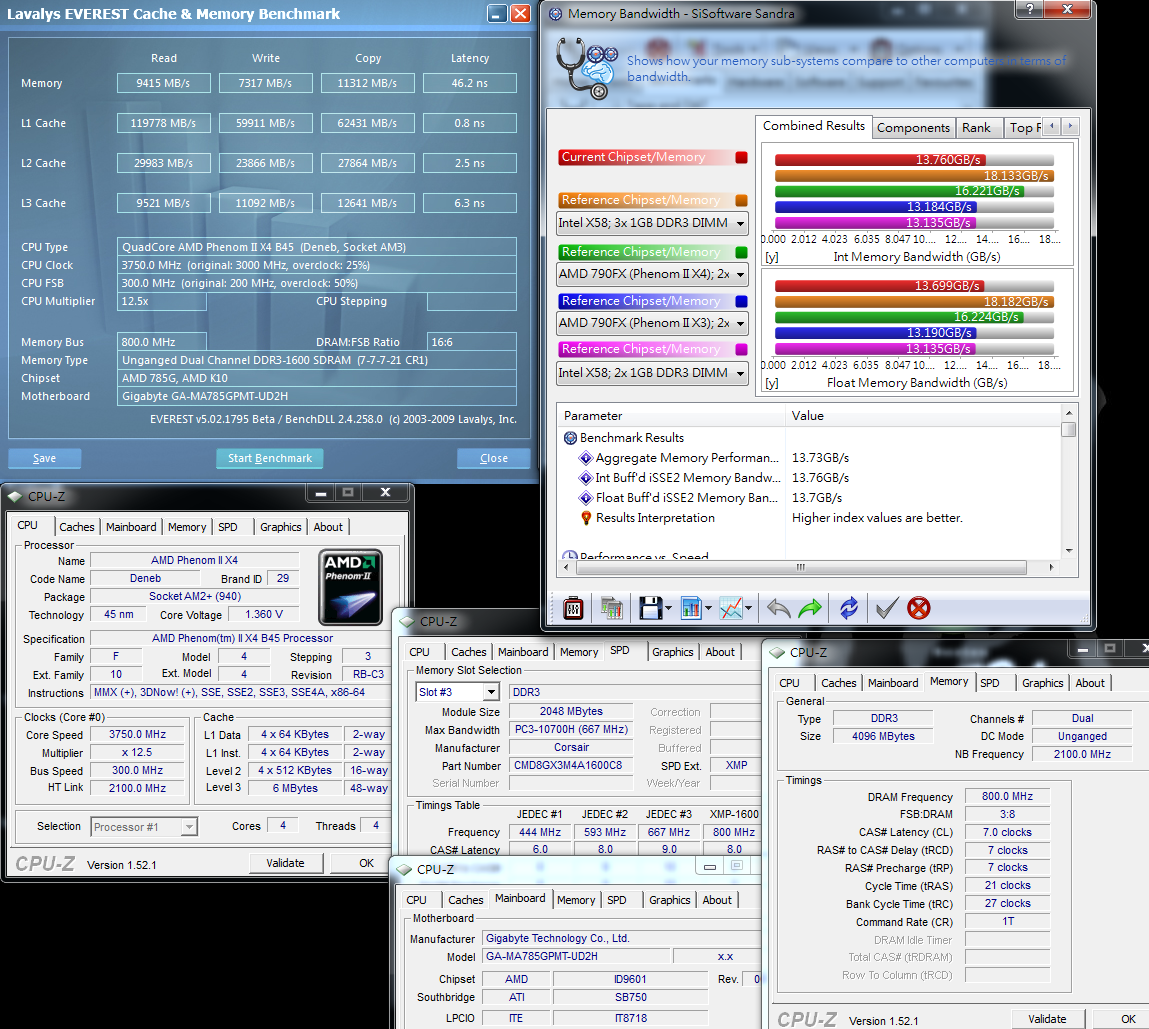
Task: Click Close button in EVEREST benchmark
Action: coord(493,458)
